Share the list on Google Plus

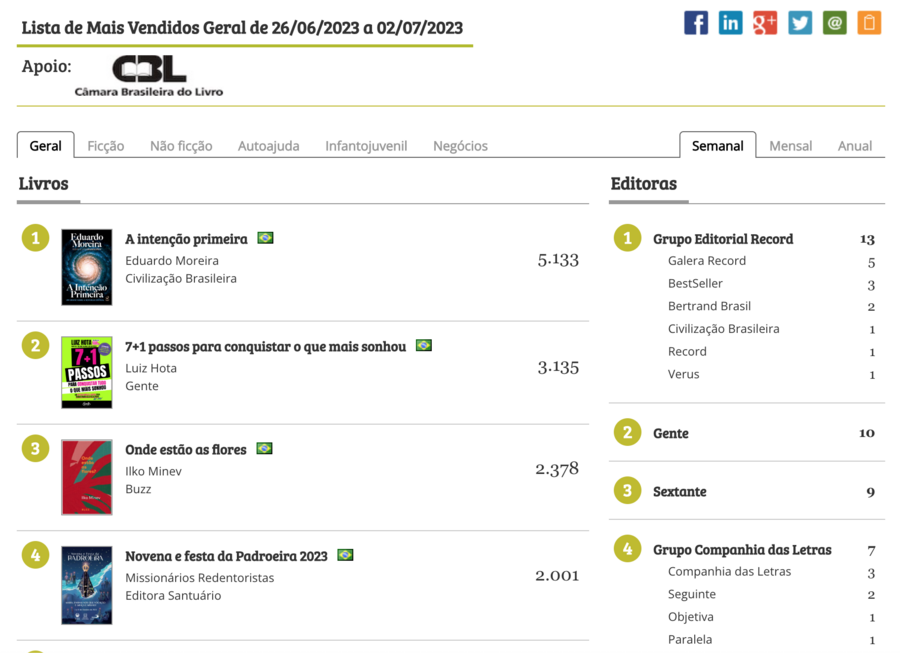(765, 23)
